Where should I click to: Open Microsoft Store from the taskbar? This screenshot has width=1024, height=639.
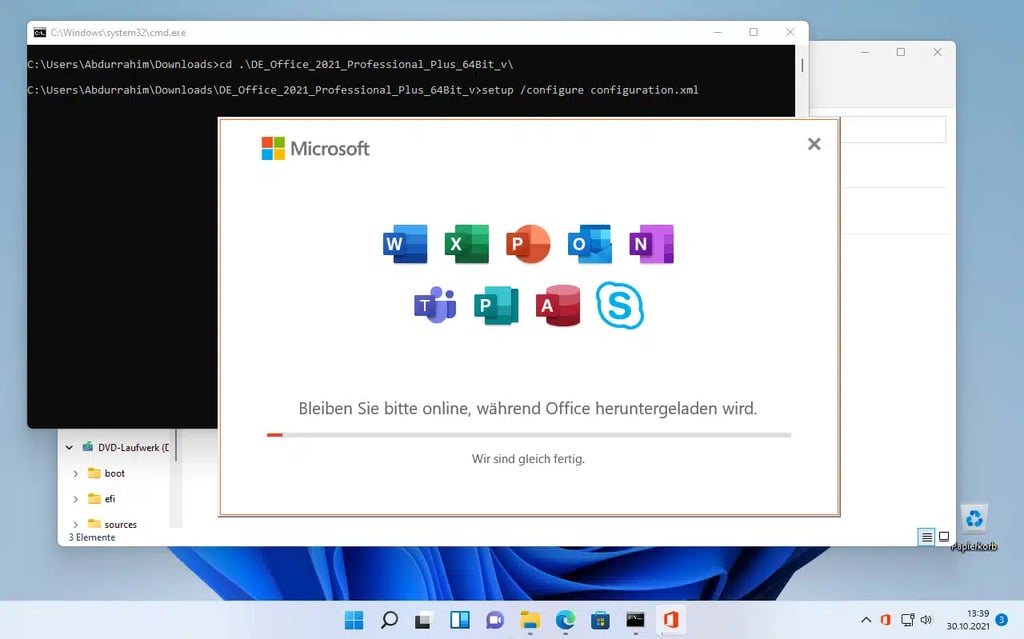tap(601, 619)
